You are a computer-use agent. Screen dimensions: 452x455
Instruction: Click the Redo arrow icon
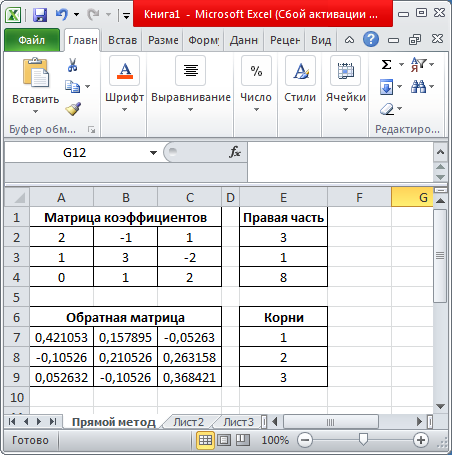93,14
